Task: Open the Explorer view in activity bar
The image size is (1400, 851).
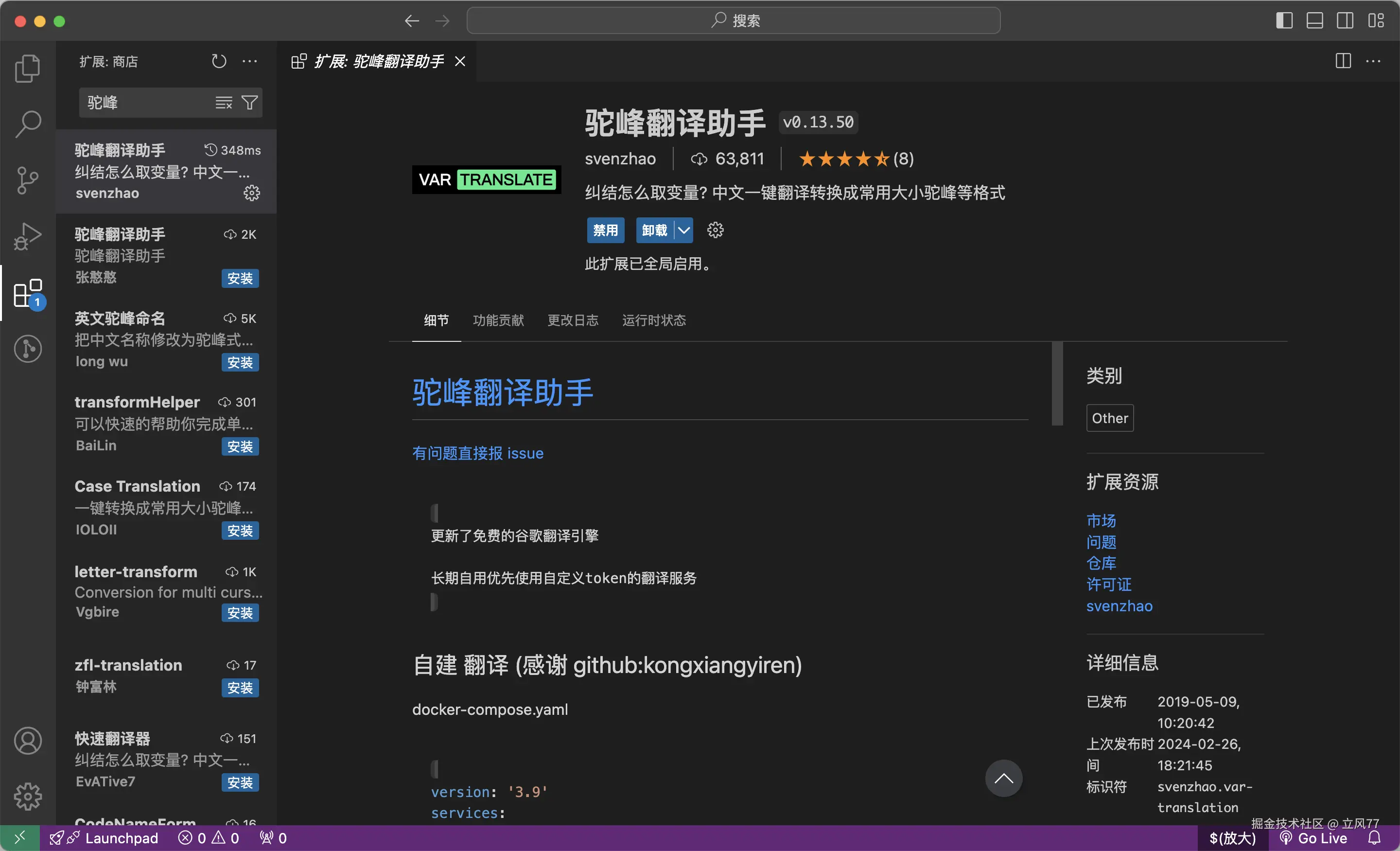Action: [x=27, y=68]
